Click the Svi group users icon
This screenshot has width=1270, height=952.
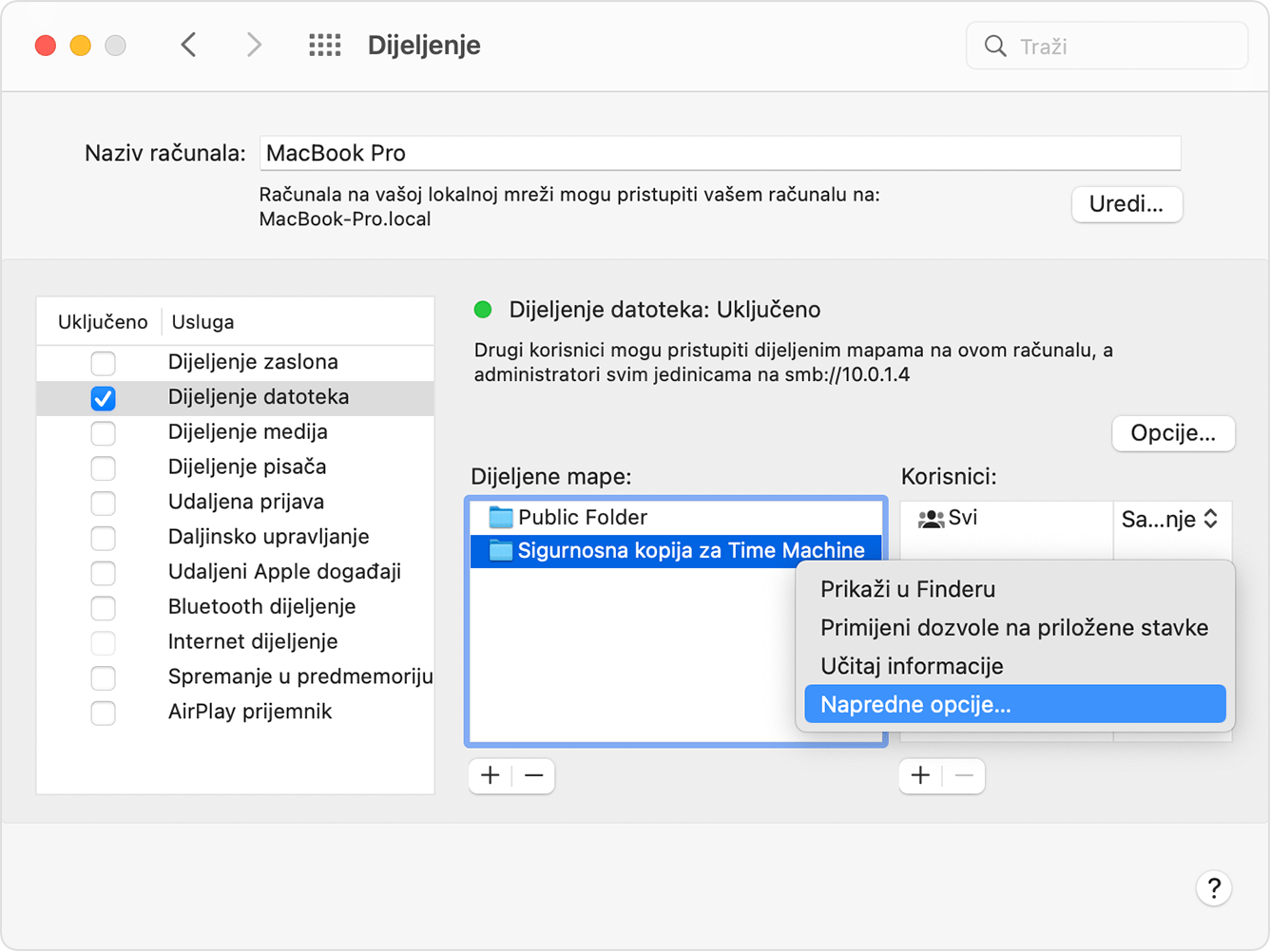(931, 518)
